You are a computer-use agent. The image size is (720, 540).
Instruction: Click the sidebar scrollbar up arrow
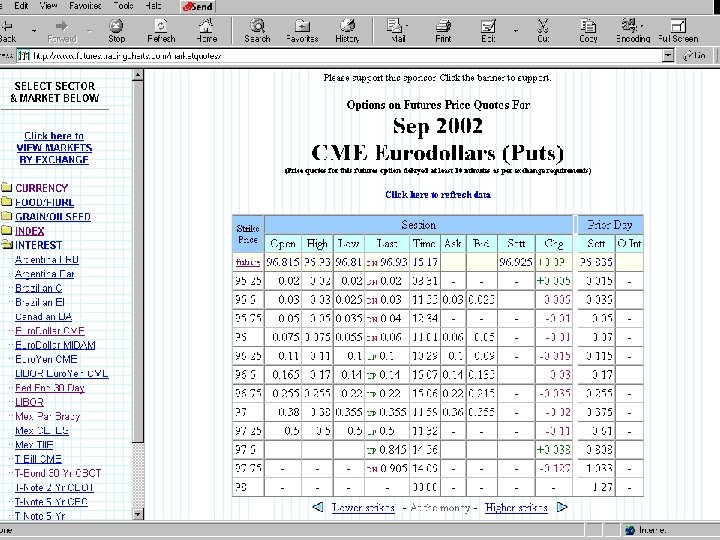pos(138,75)
